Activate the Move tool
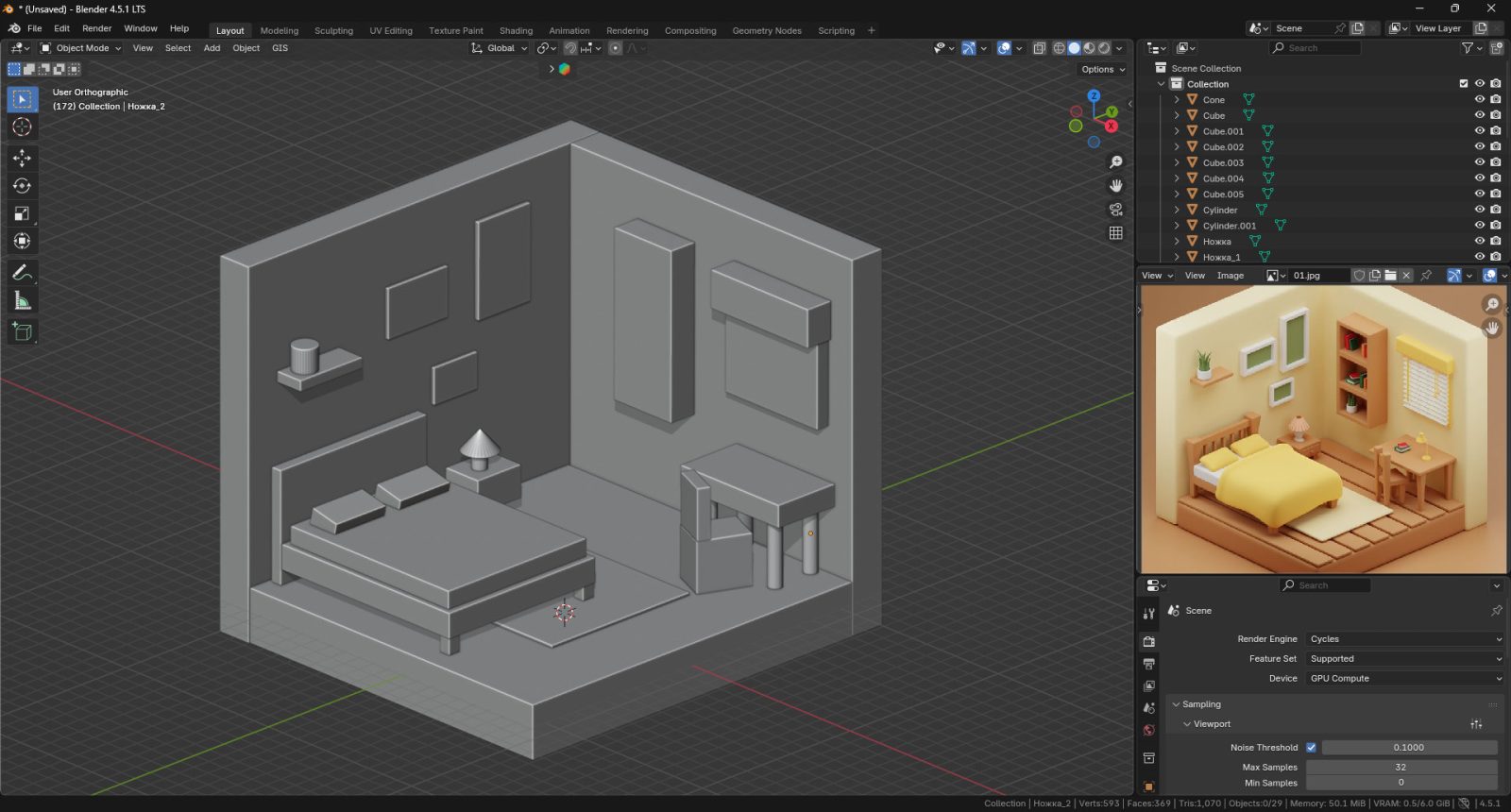The height and width of the screenshot is (812, 1511). coord(22,158)
